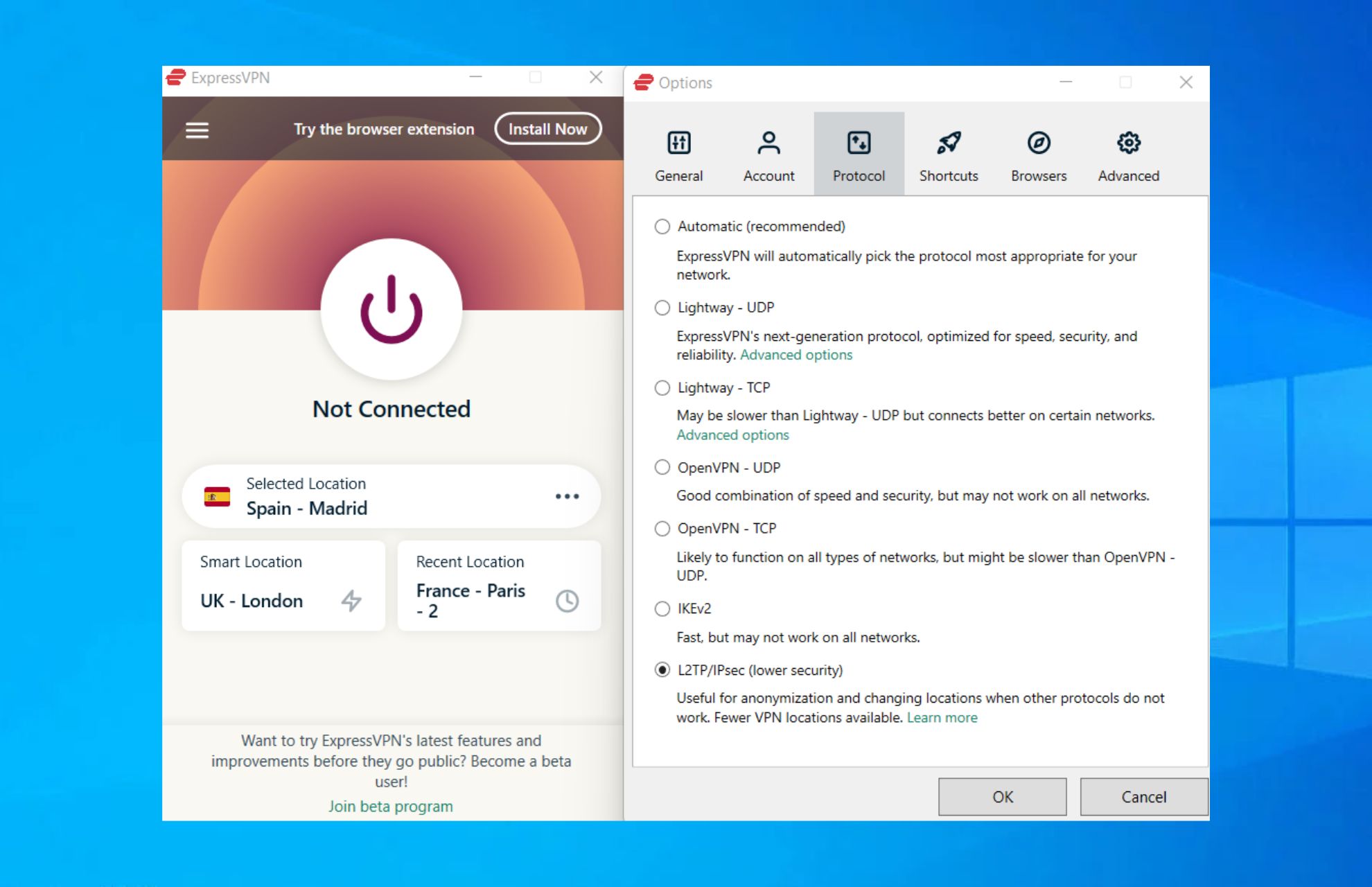The image size is (1372, 887).
Task: Open the hamburger menu in ExpressVPN
Action: (x=197, y=130)
